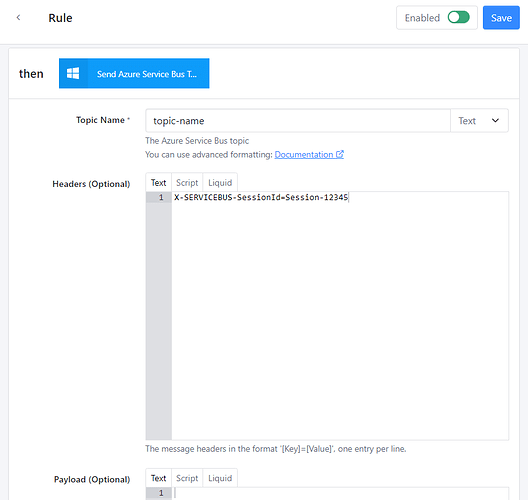The width and height of the screenshot is (528, 500).
Task: Select Payload Script tab
Action: (187, 478)
